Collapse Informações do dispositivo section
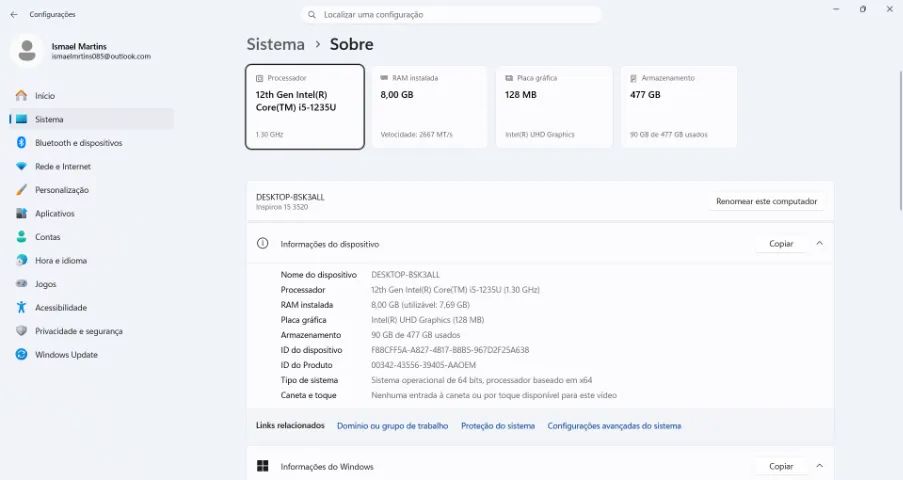 click(x=819, y=244)
